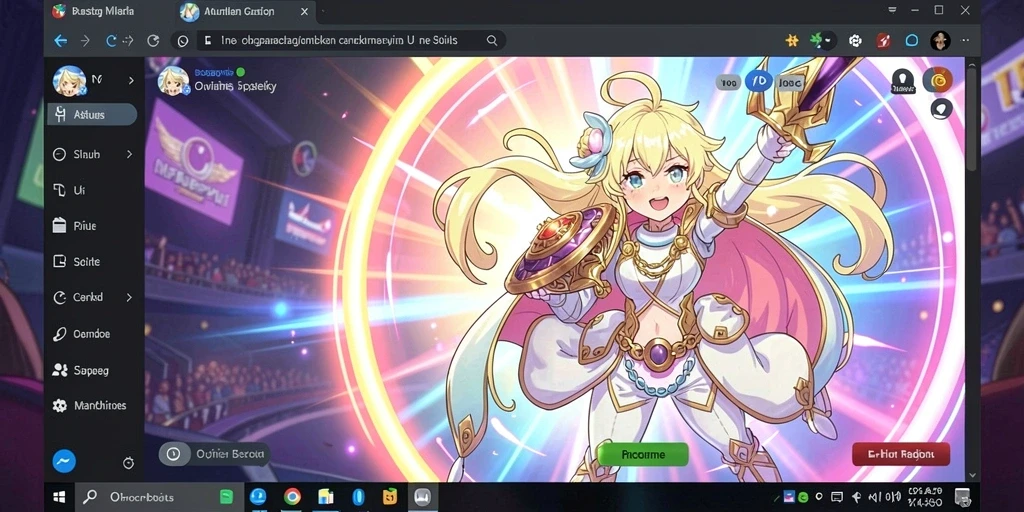
Task: Open Chrome from the taskbar
Action: (292, 497)
